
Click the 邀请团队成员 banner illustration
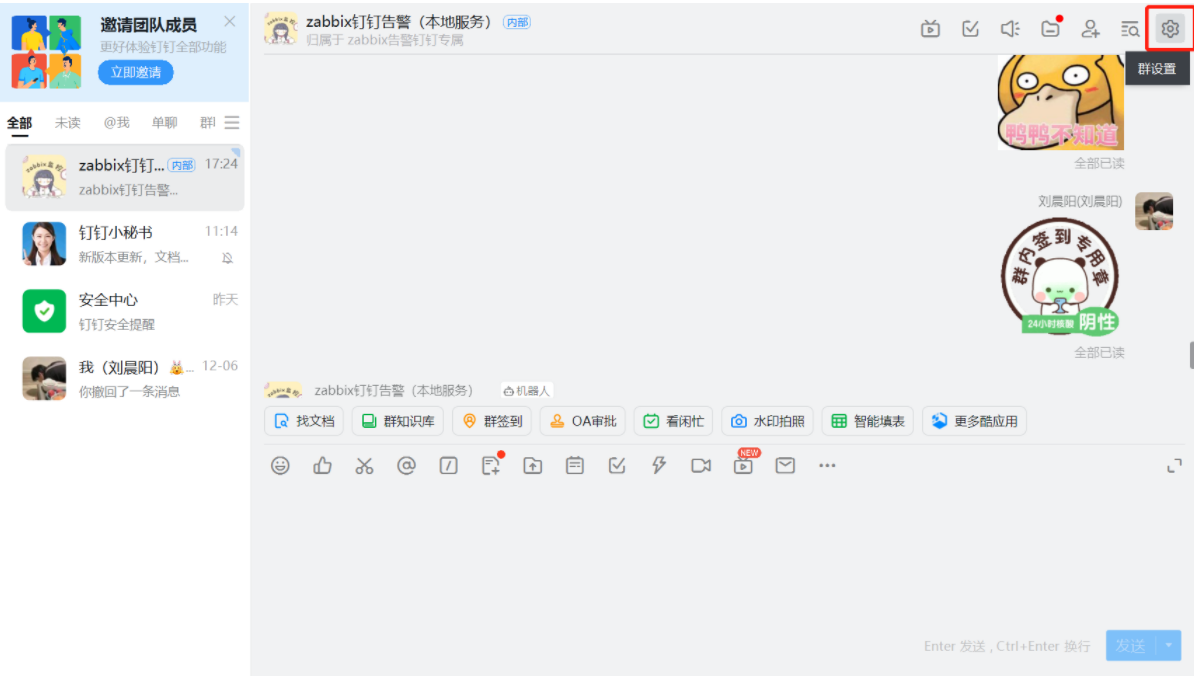[46, 52]
